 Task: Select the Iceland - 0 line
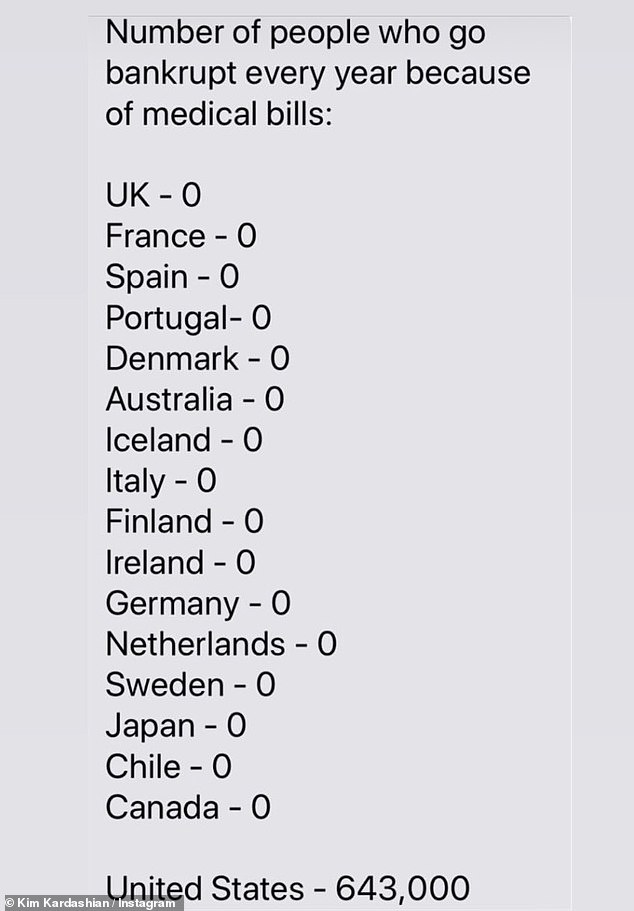(184, 440)
